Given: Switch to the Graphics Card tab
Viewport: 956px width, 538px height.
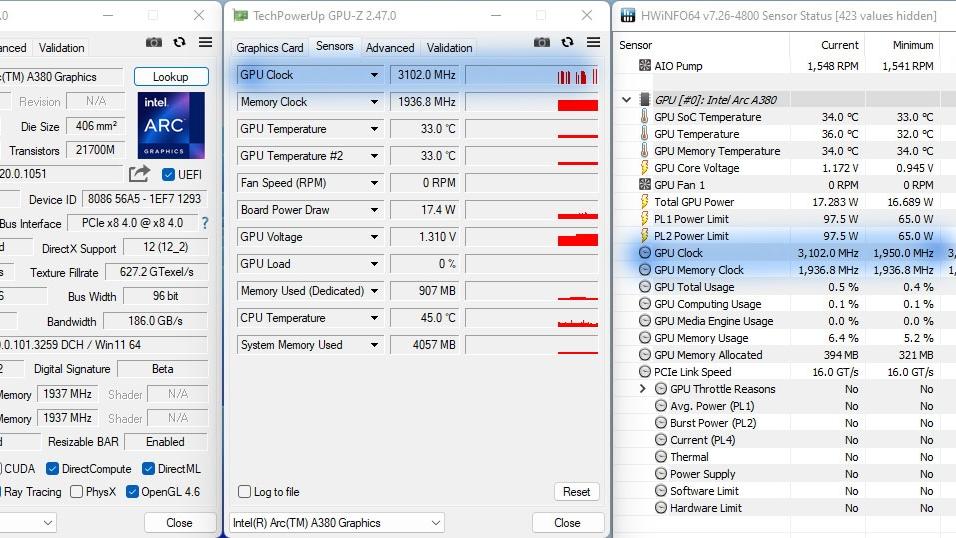Looking at the screenshot, I should pos(269,48).
